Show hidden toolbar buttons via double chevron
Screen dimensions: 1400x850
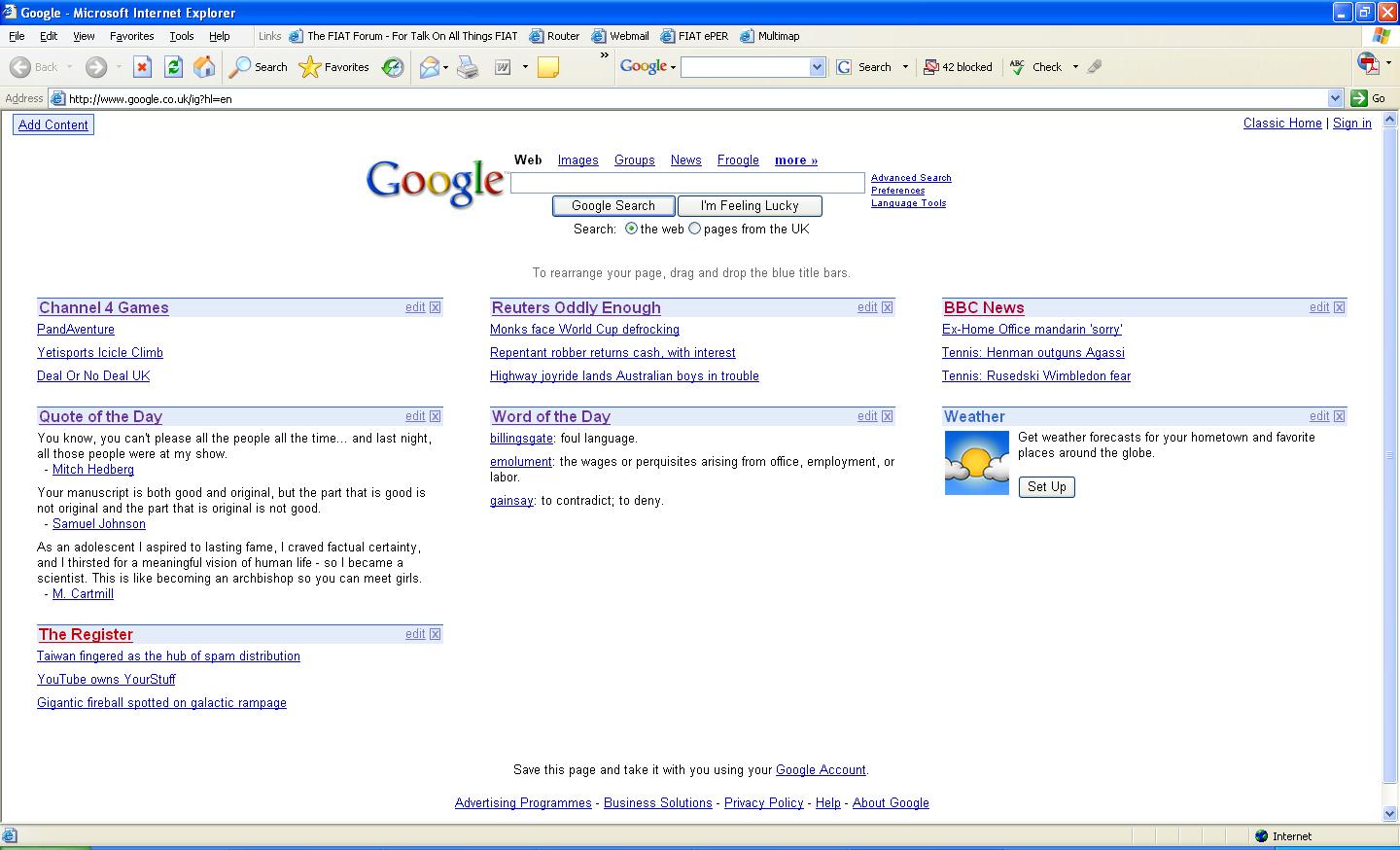[x=604, y=55]
